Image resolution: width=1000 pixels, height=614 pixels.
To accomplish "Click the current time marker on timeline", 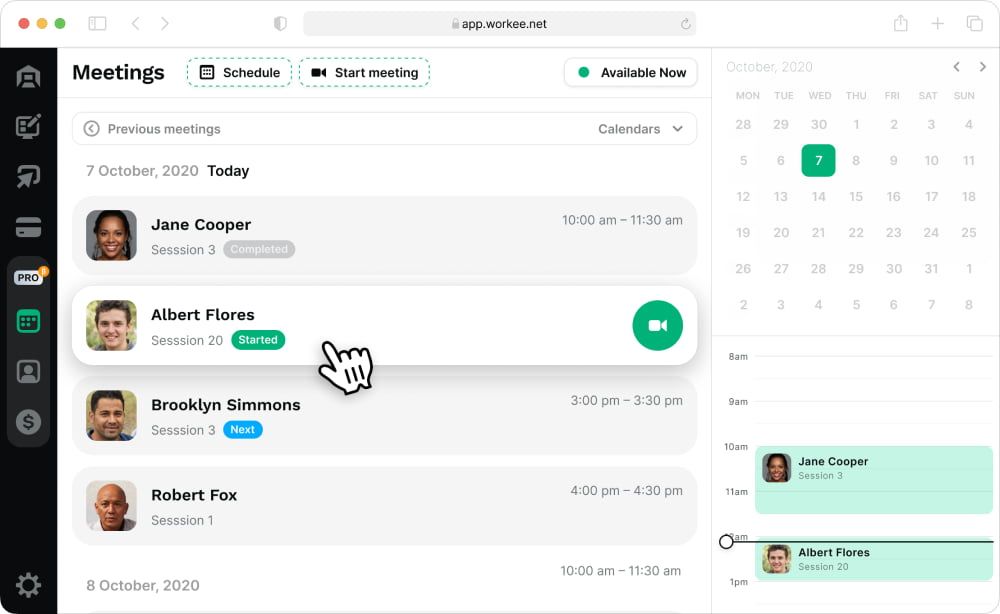I will coord(726,542).
